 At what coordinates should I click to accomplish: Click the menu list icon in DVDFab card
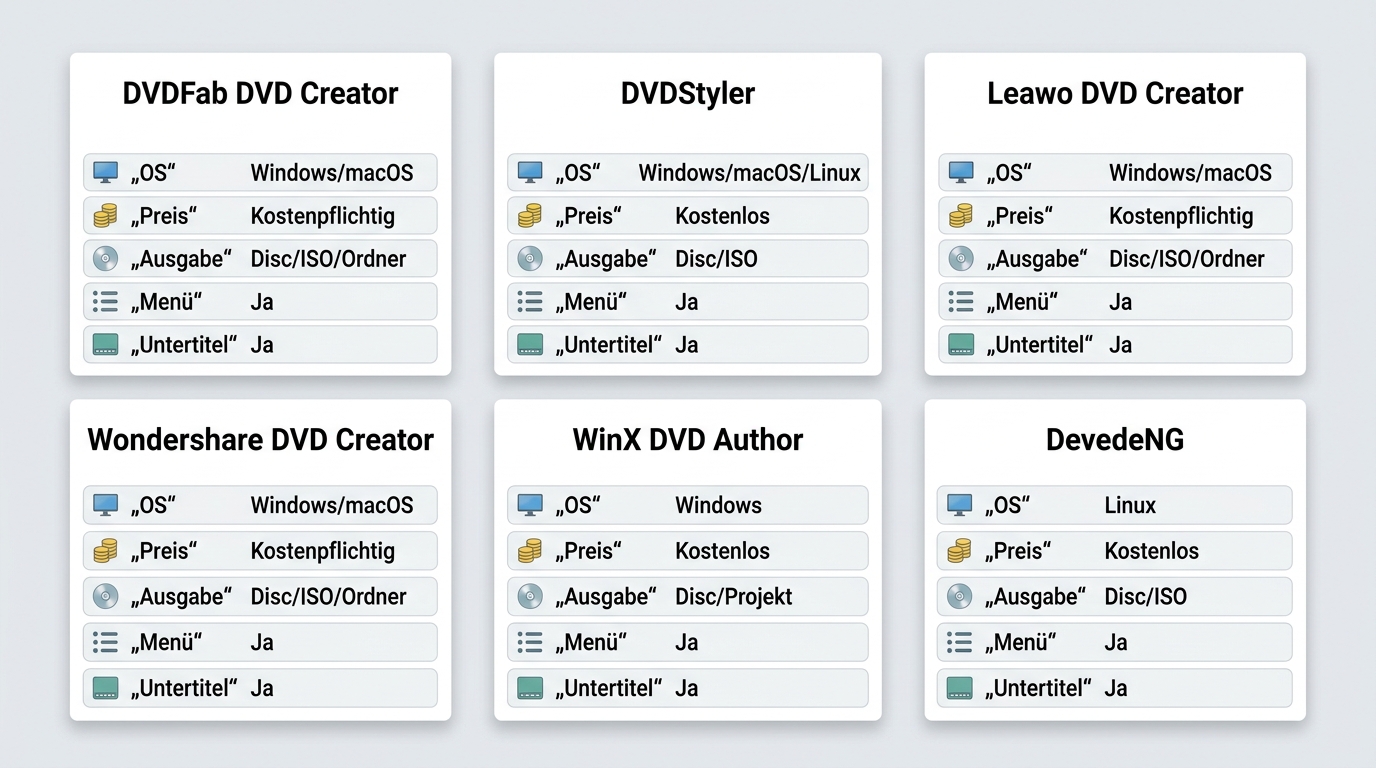click(x=105, y=301)
